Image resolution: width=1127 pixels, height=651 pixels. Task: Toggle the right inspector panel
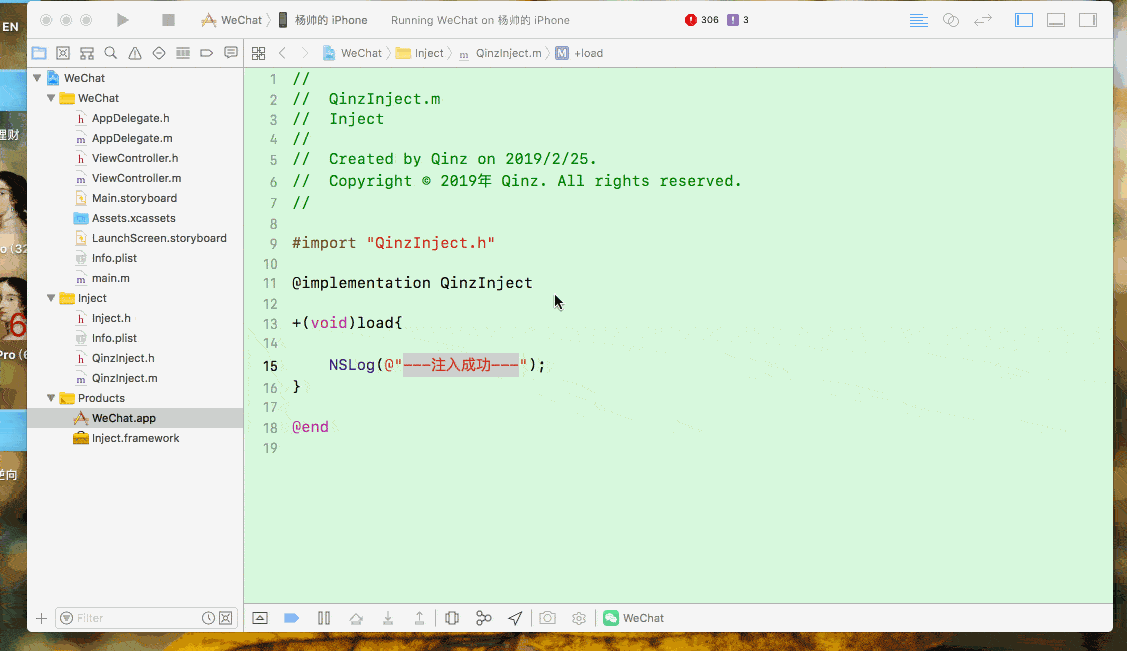click(x=1088, y=20)
